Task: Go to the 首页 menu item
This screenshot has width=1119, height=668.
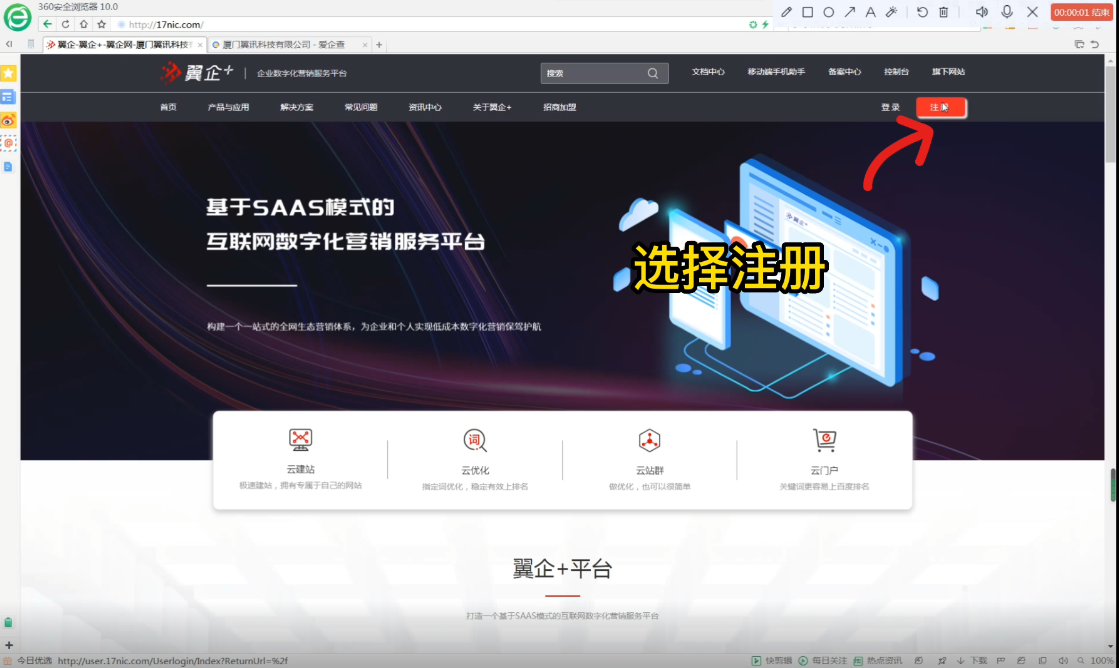Action: [168, 108]
